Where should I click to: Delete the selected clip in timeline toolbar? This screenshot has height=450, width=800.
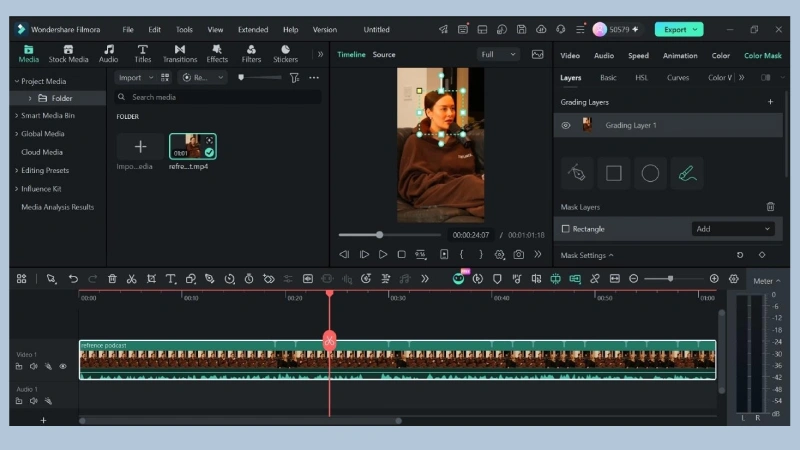(x=112, y=279)
